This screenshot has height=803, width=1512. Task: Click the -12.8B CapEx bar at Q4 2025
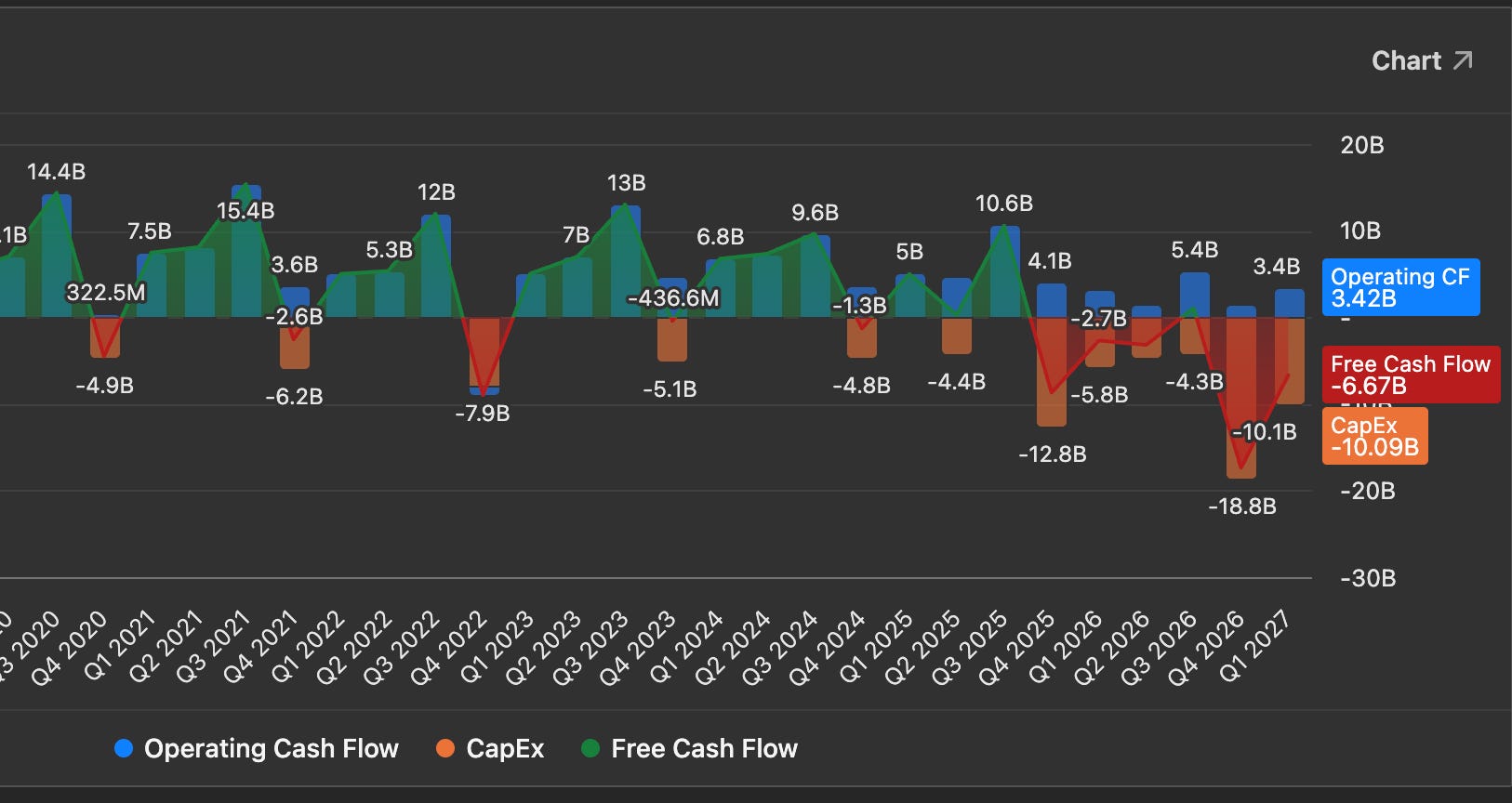(1052, 372)
